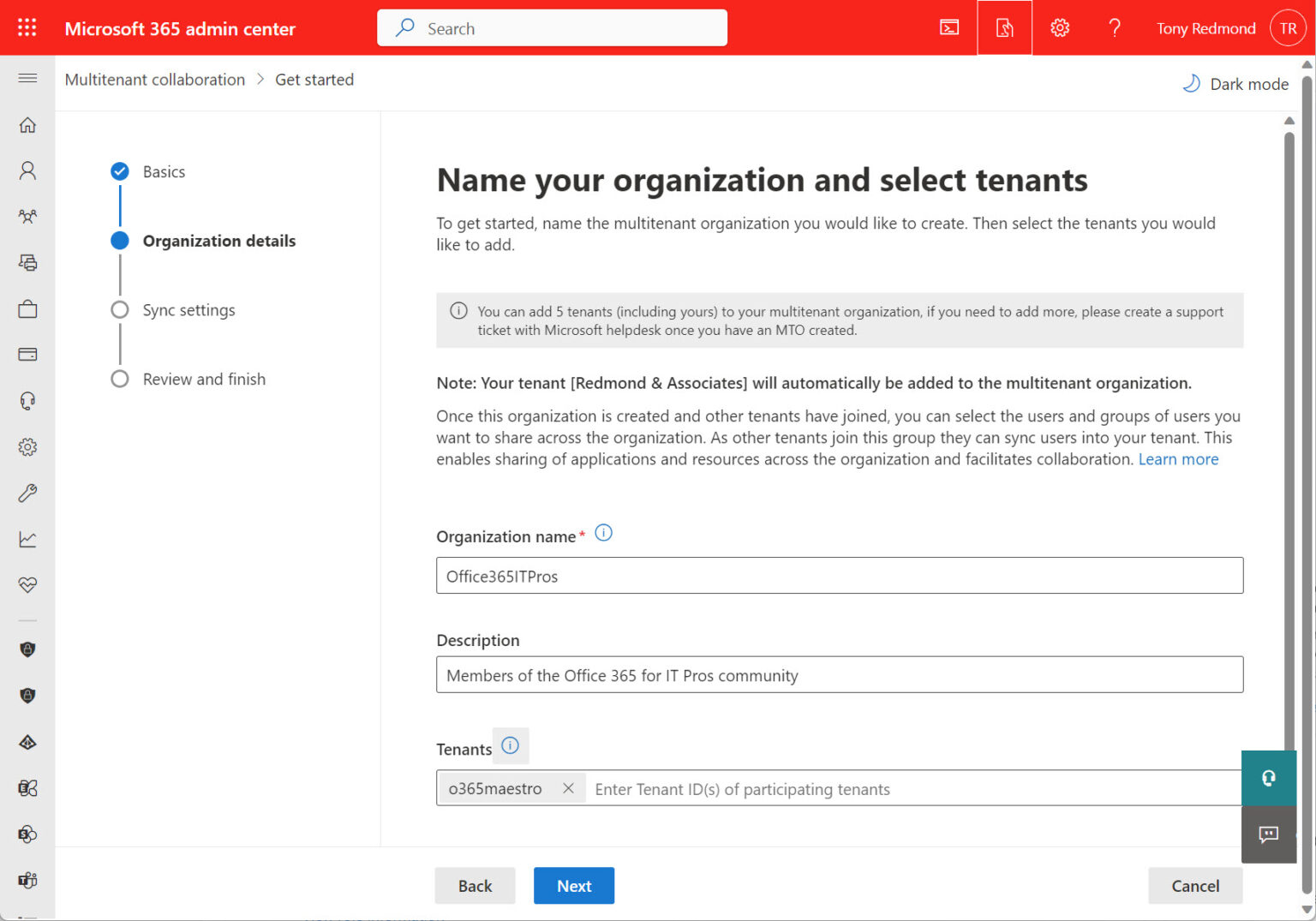Select the Setup wrench icon

click(27, 493)
